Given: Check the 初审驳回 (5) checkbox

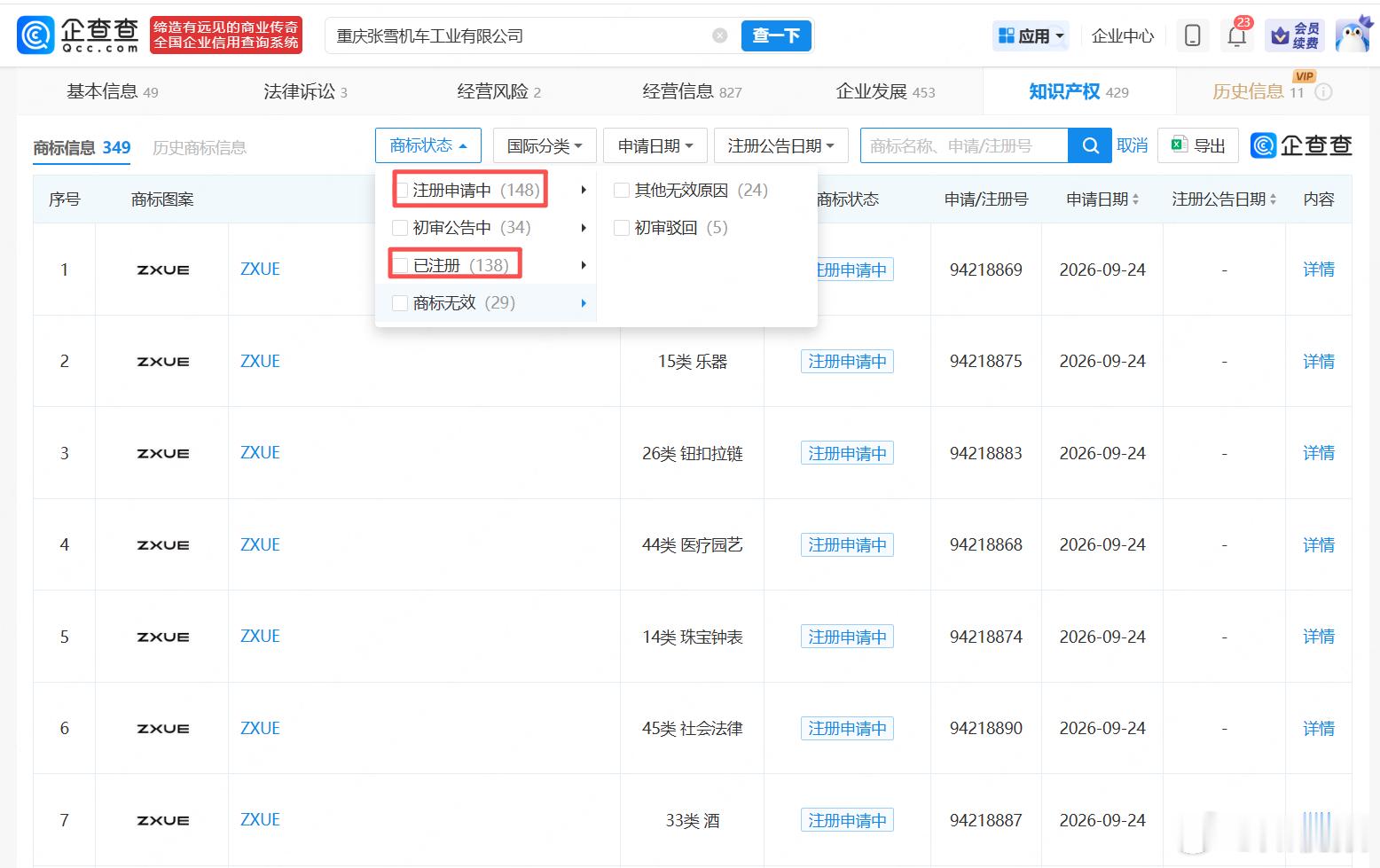Looking at the screenshot, I should 622,228.
